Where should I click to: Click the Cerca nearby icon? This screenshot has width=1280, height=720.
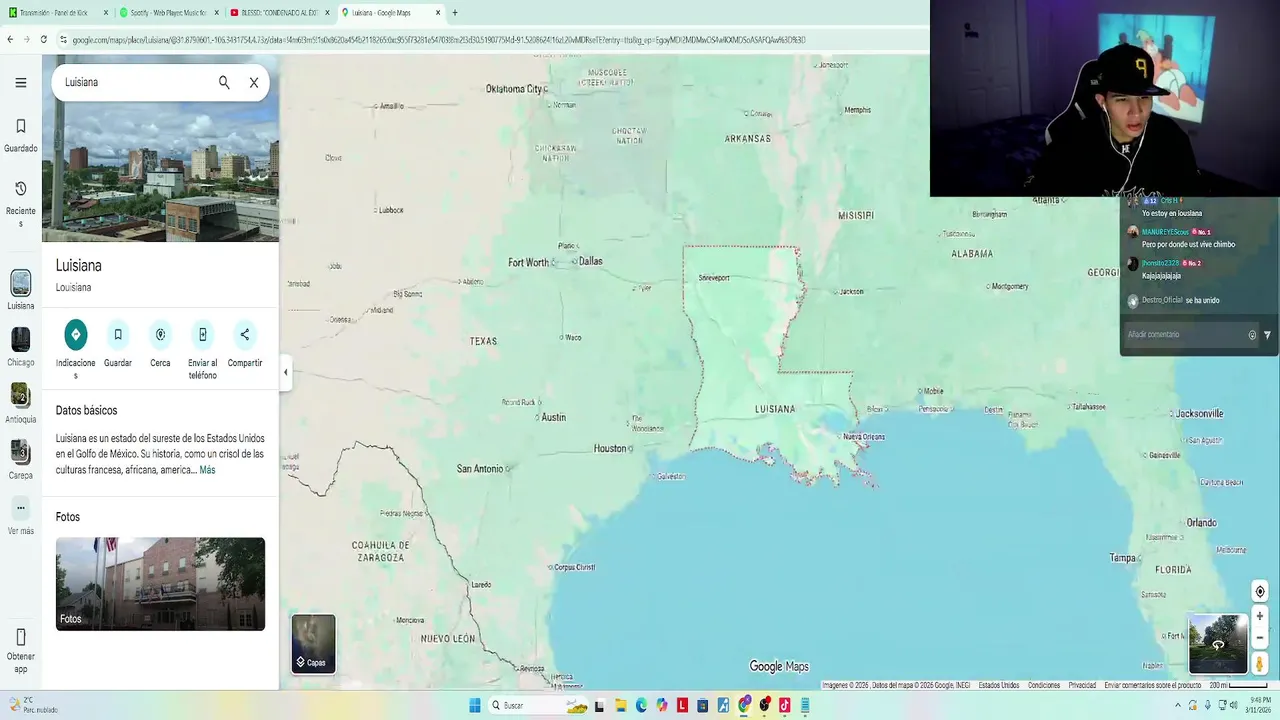point(160,334)
